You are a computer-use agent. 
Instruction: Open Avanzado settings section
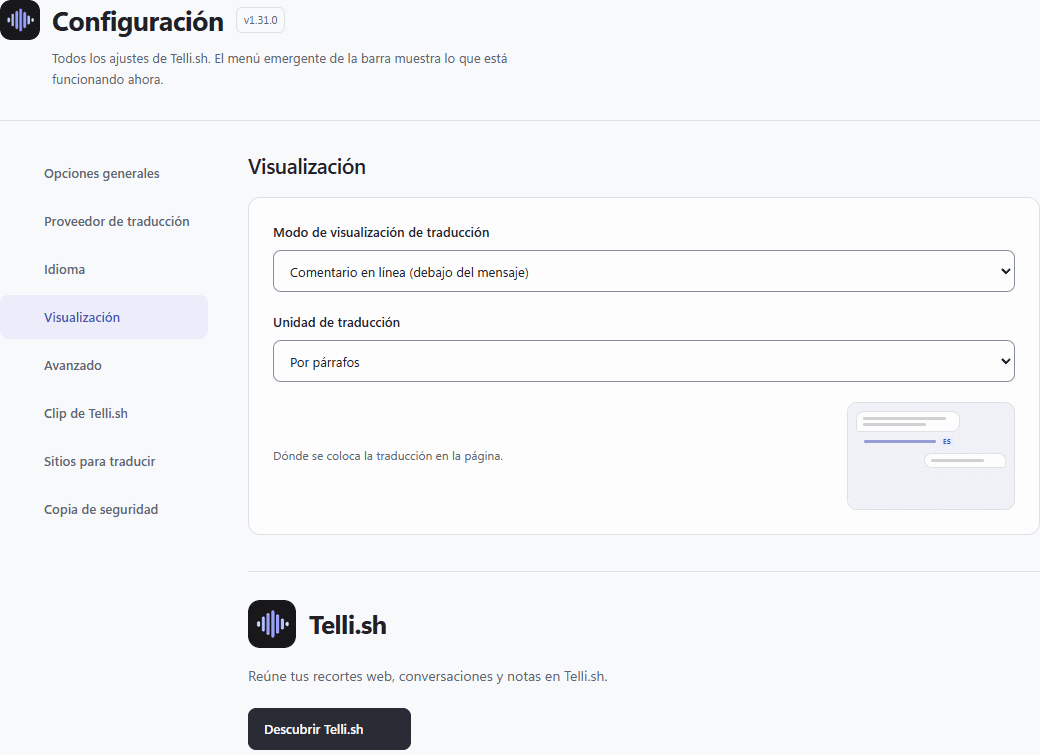coord(73,366)
